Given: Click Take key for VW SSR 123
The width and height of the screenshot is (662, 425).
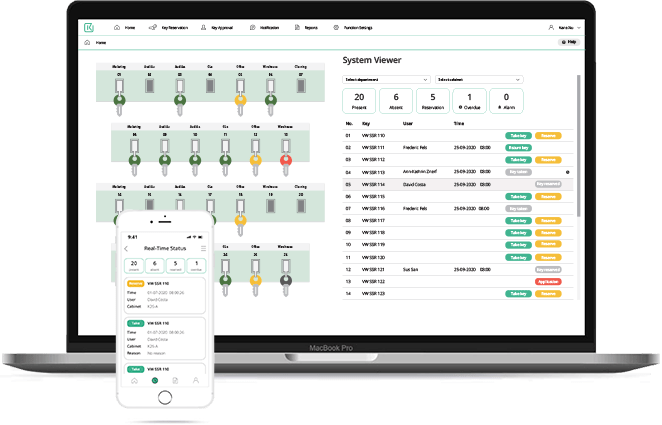Looking at the screenshot, I should 518,293.
